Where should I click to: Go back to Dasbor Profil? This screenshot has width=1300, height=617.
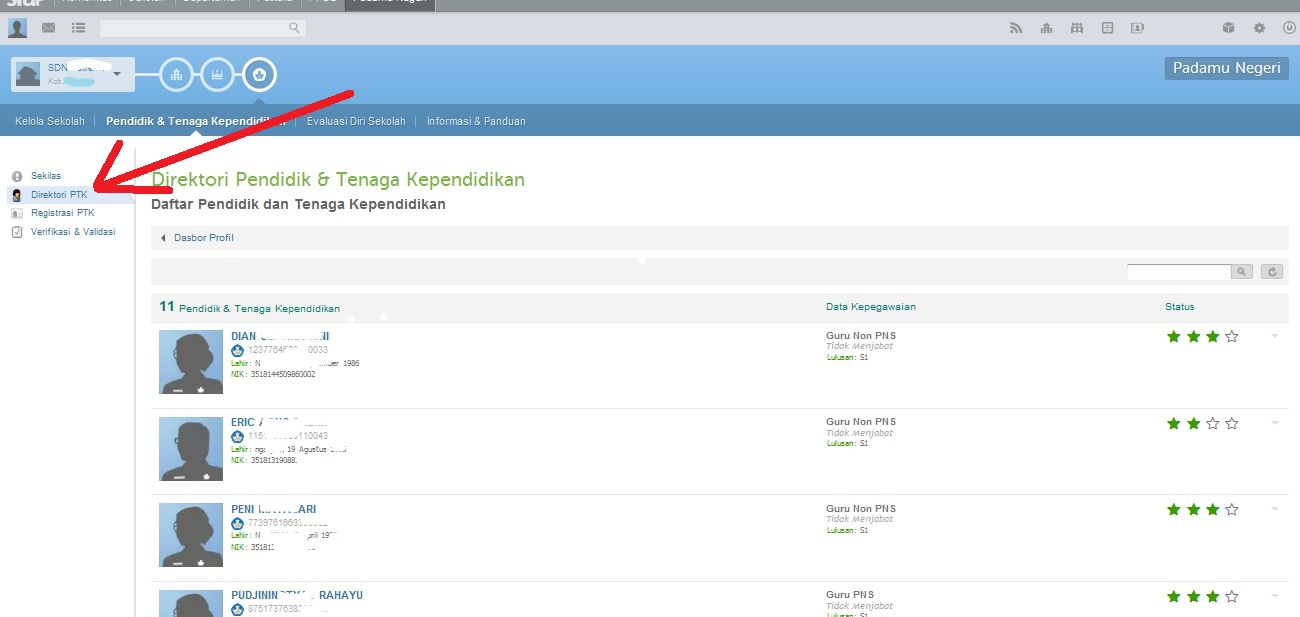click(203, 238)
